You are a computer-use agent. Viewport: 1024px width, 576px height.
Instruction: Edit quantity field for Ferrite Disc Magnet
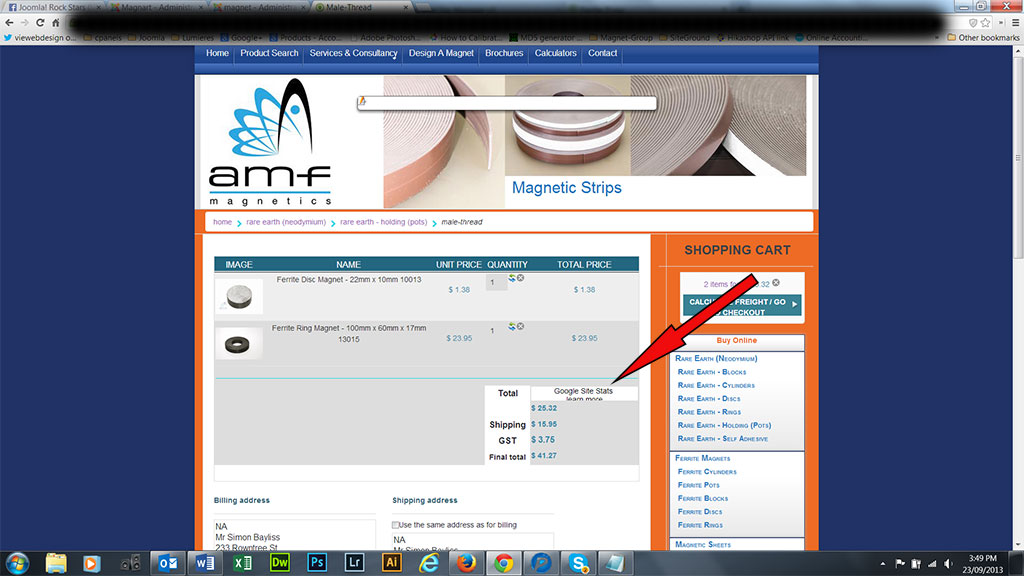click(496, 283)
